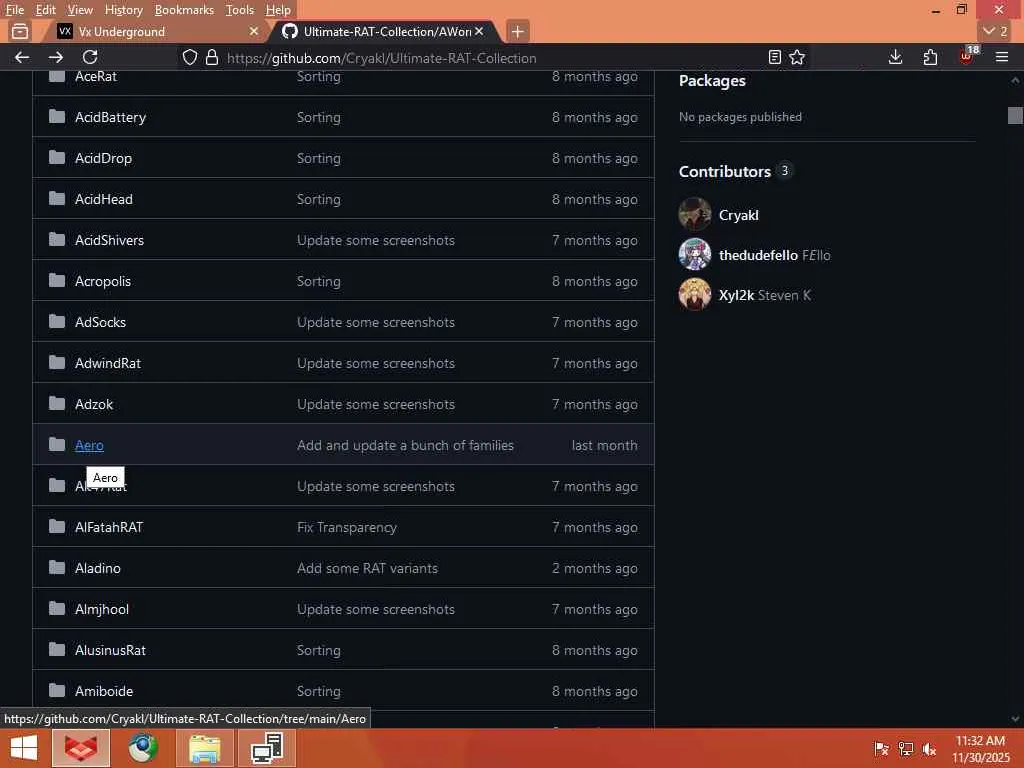Click the folder icon beside AcidBattery
Image resolution: width=1024 pixels, height=768 pixels.
[57, 117]
